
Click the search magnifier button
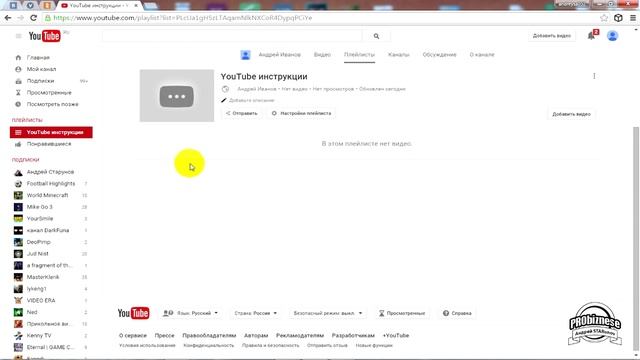pos(376,36)
